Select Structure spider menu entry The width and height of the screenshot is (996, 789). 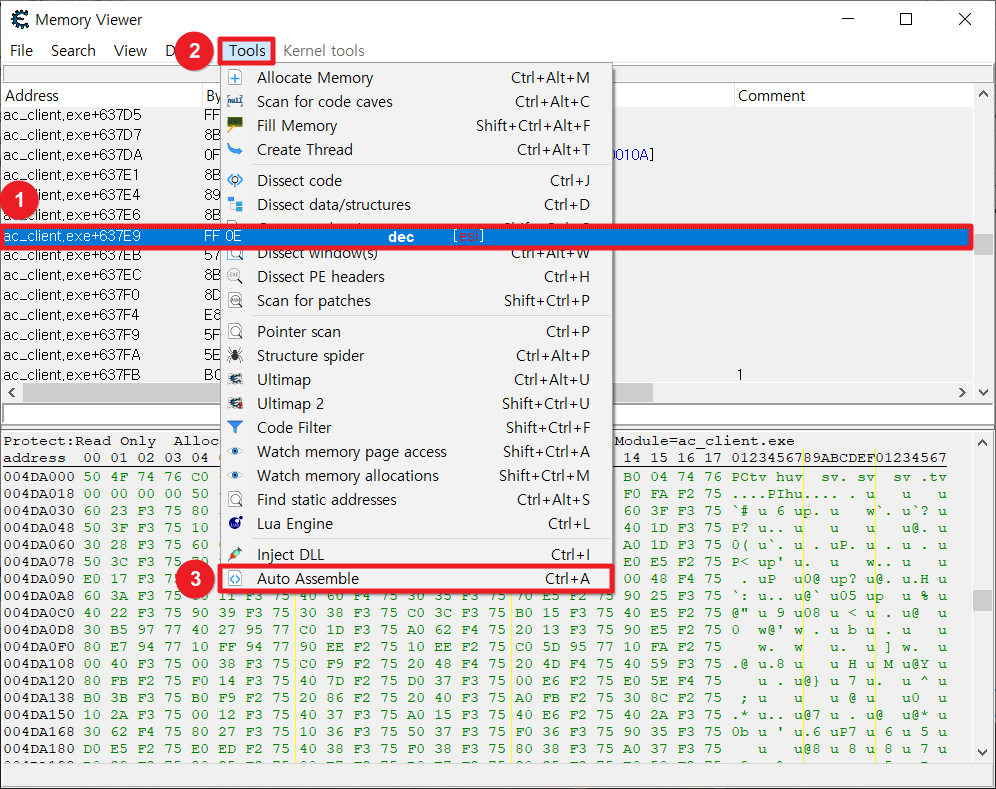click(x=415, y=355)
